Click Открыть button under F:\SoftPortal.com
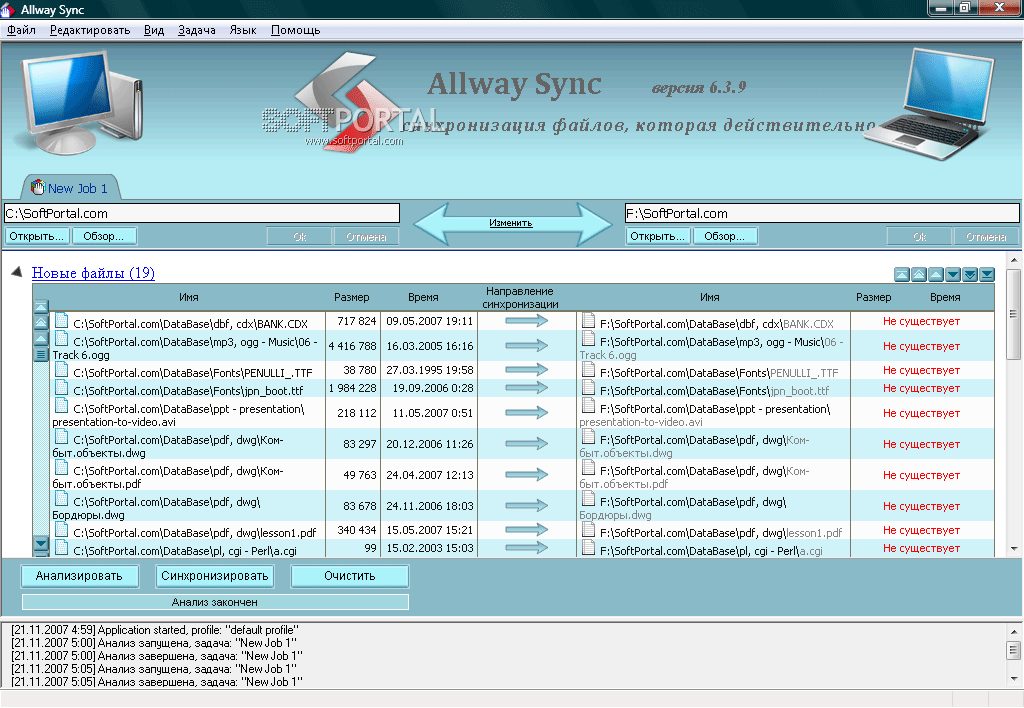This screenshot has height=708, width=1024. 658,236
